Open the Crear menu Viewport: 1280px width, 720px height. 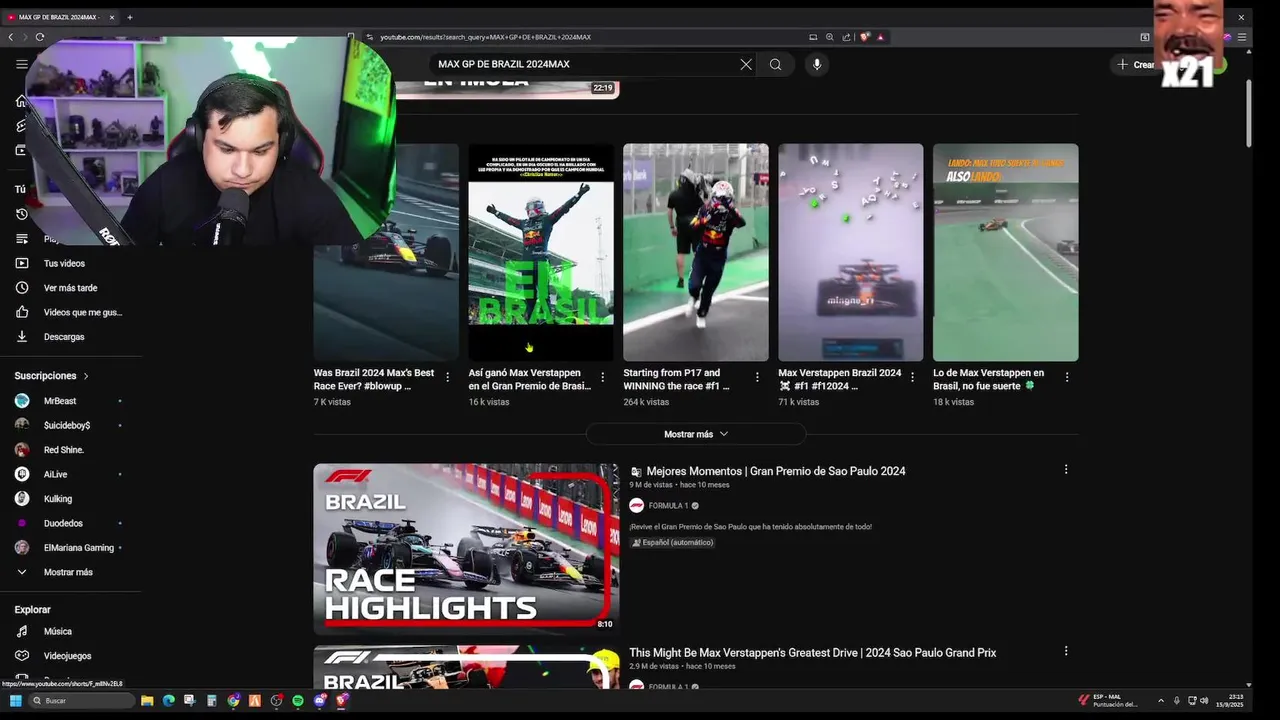1136,64
